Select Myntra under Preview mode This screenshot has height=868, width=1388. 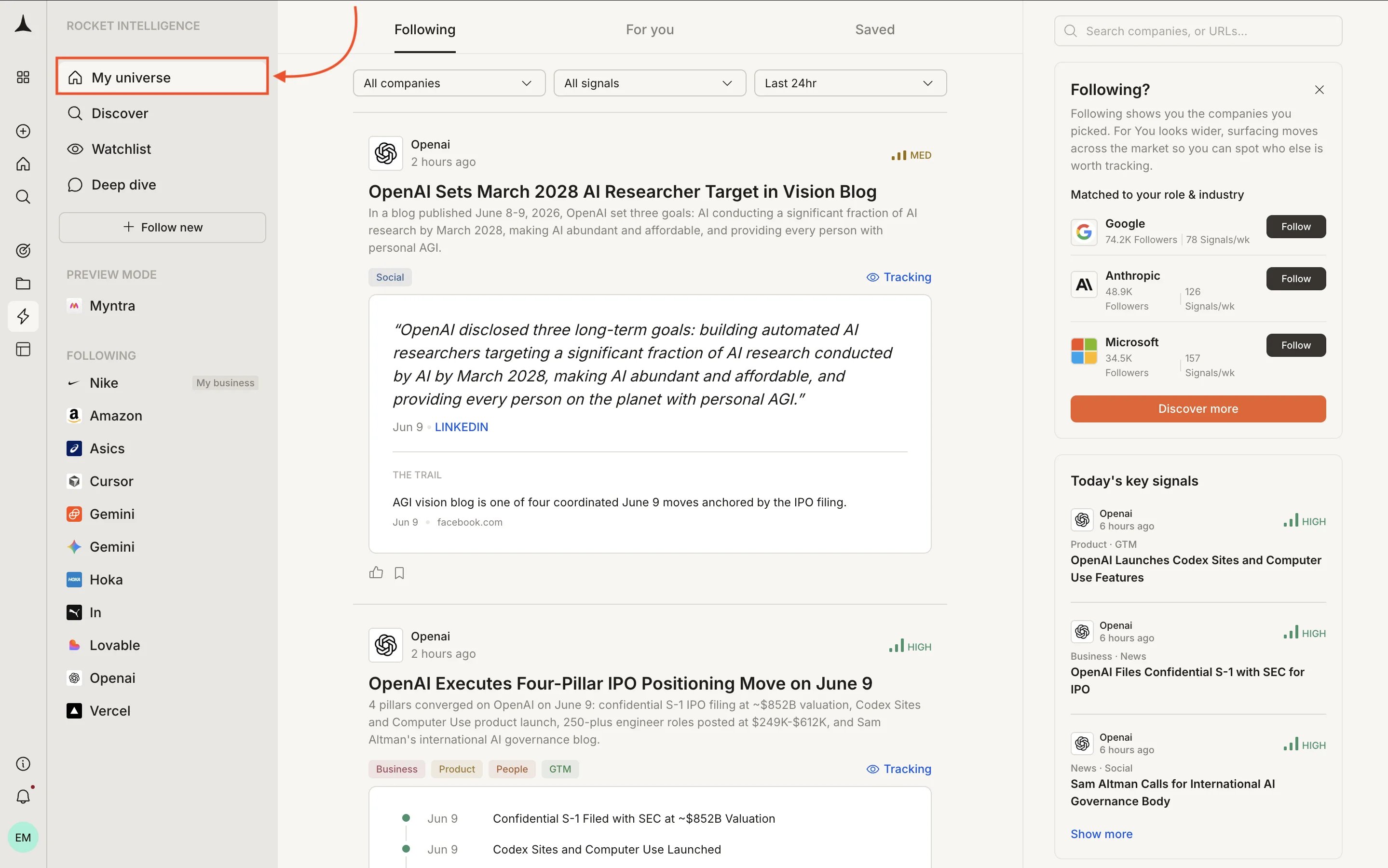163,305
